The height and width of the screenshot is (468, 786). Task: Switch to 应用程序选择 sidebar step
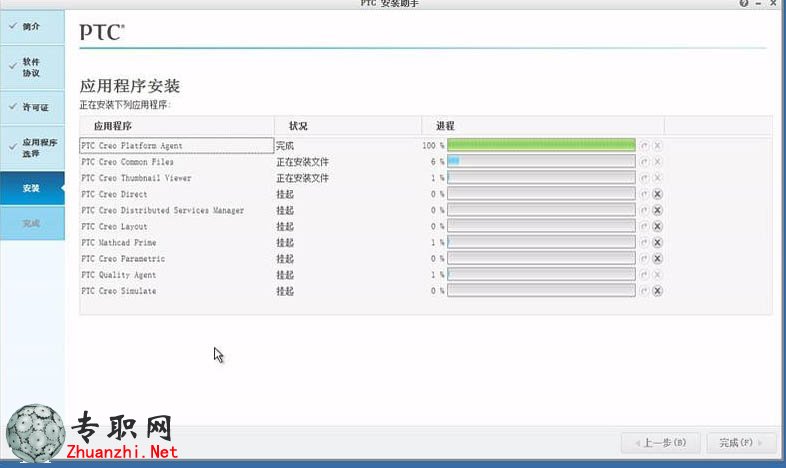tap(32, 148)
